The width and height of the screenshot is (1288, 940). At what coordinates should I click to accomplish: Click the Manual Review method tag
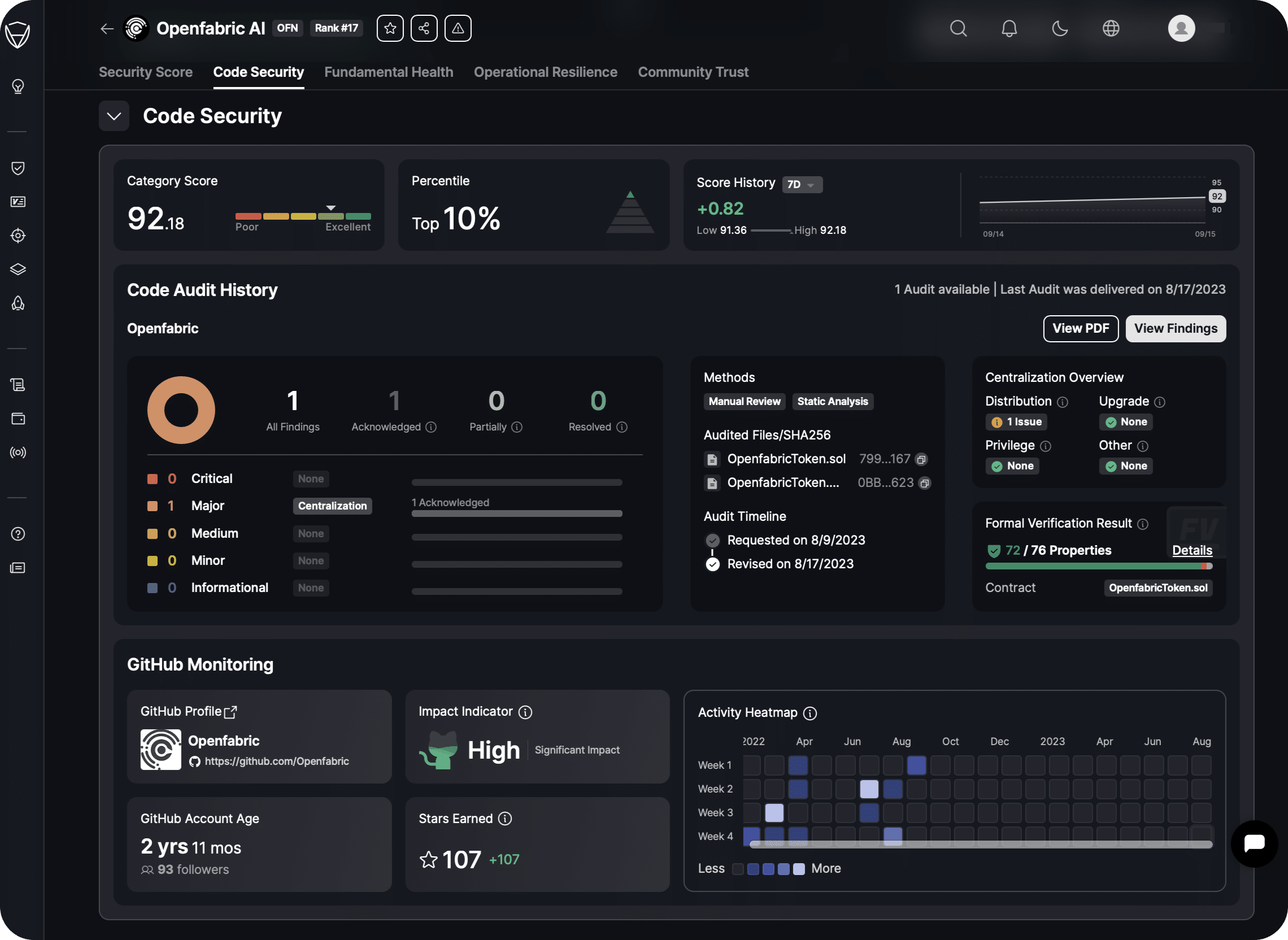coord(744,402)
